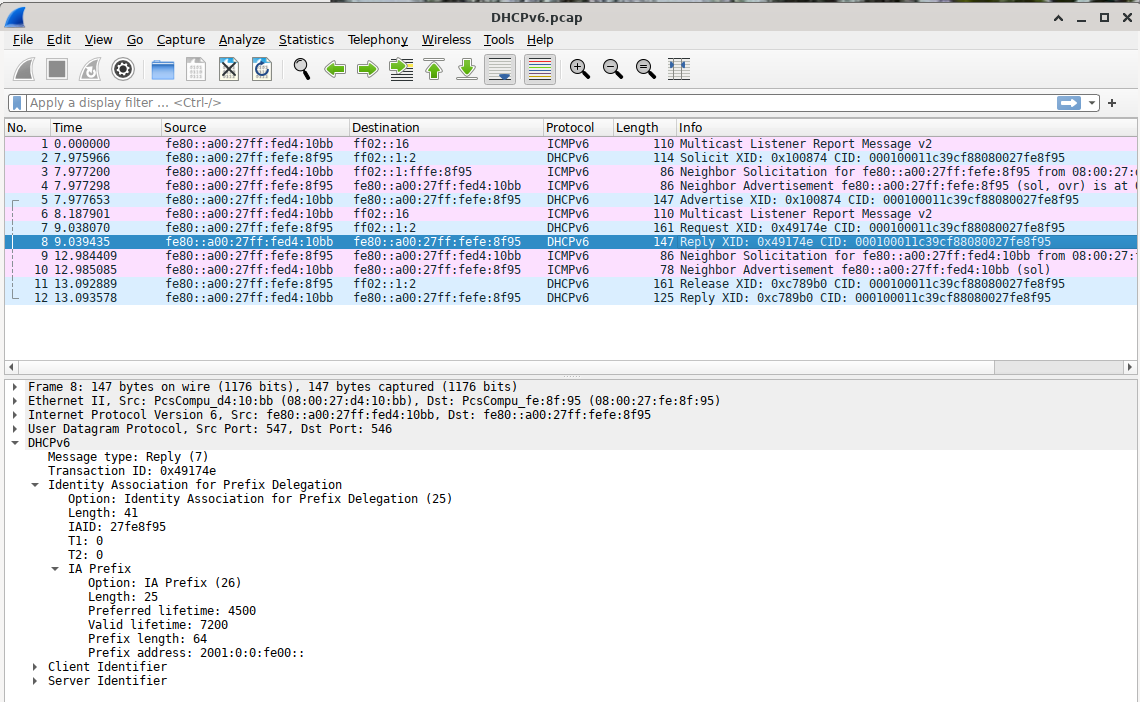
Task: Open the Telephony menu
Action: [377, 40]
